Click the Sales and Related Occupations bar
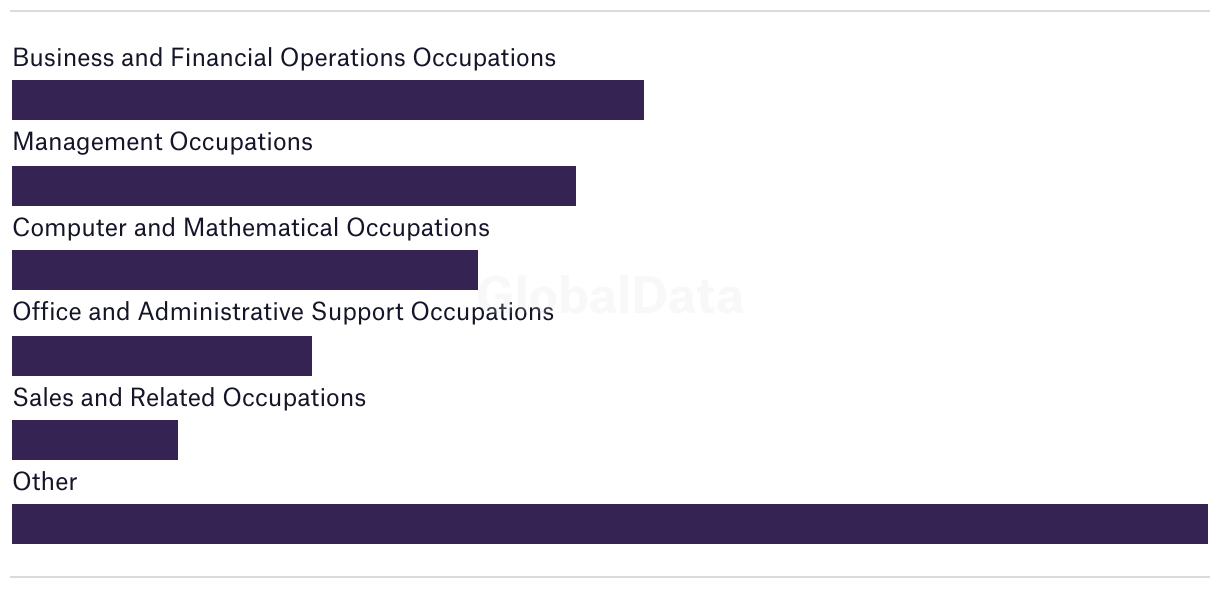Viewport: 1220px width, 590px height. (x=95, y=440)
